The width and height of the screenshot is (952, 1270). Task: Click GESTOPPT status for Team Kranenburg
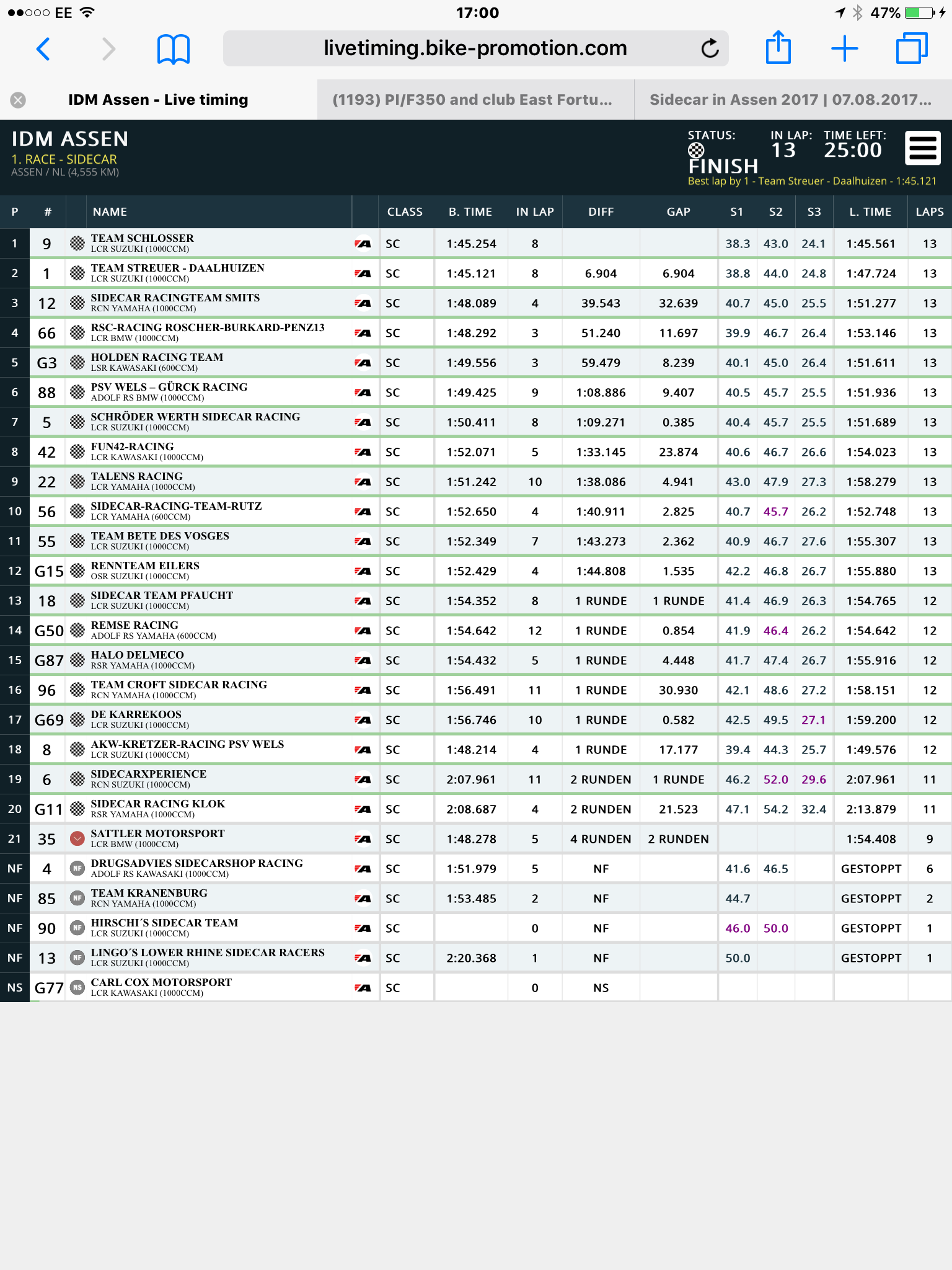[x=871, y=899]
